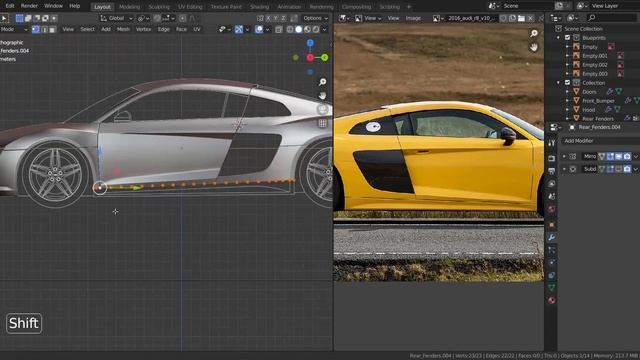Switch to the Modeling workspace tab

click(129, 7)
